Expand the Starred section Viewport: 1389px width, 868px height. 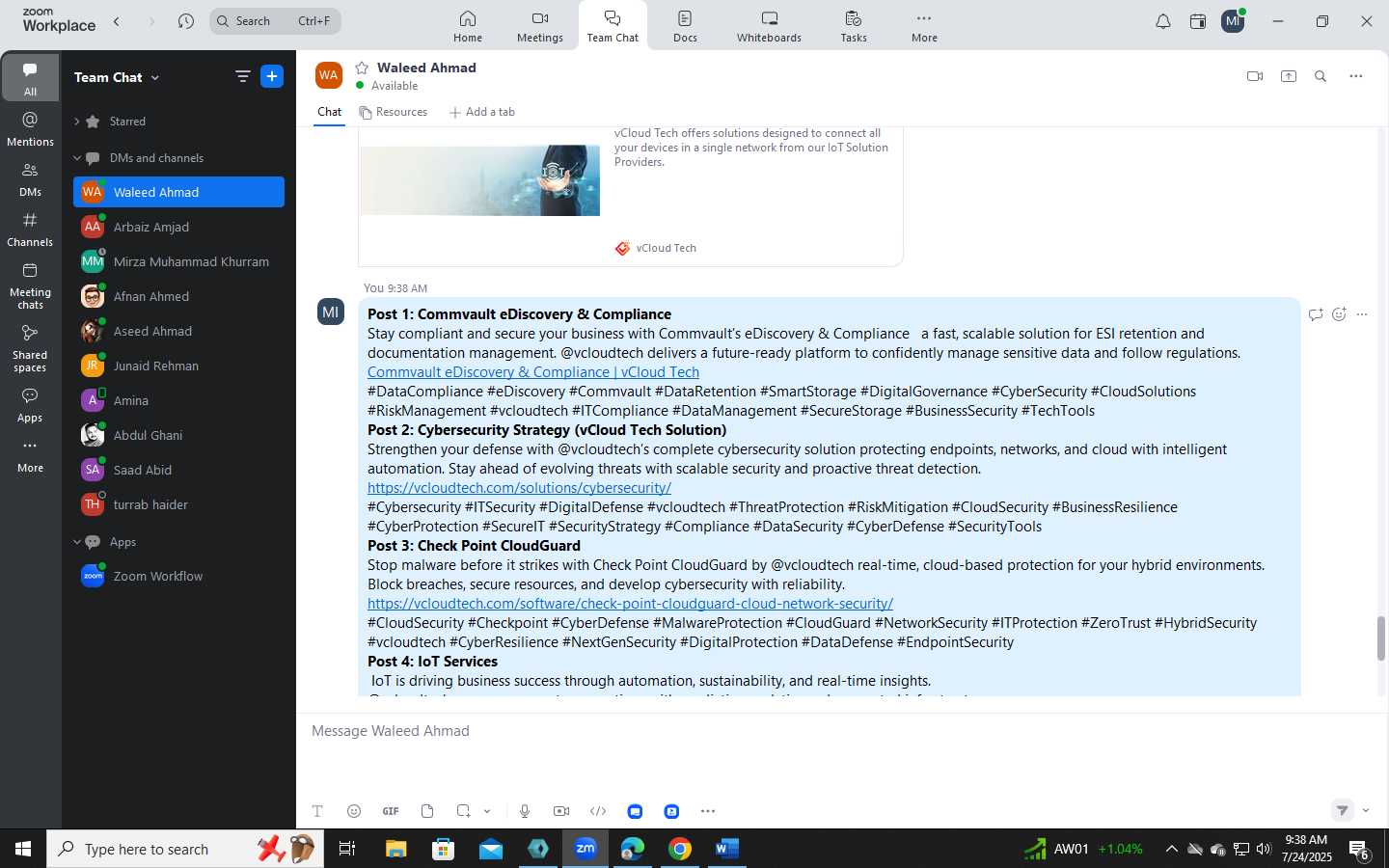click(77, 122)
